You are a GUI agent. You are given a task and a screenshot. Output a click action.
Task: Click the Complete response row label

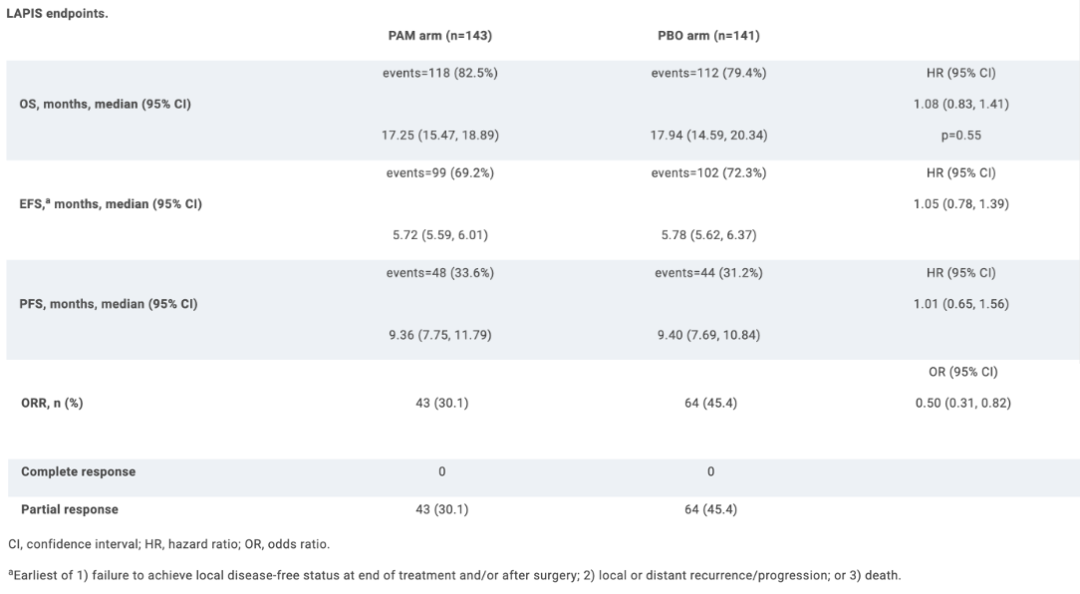tap(79, 472)
